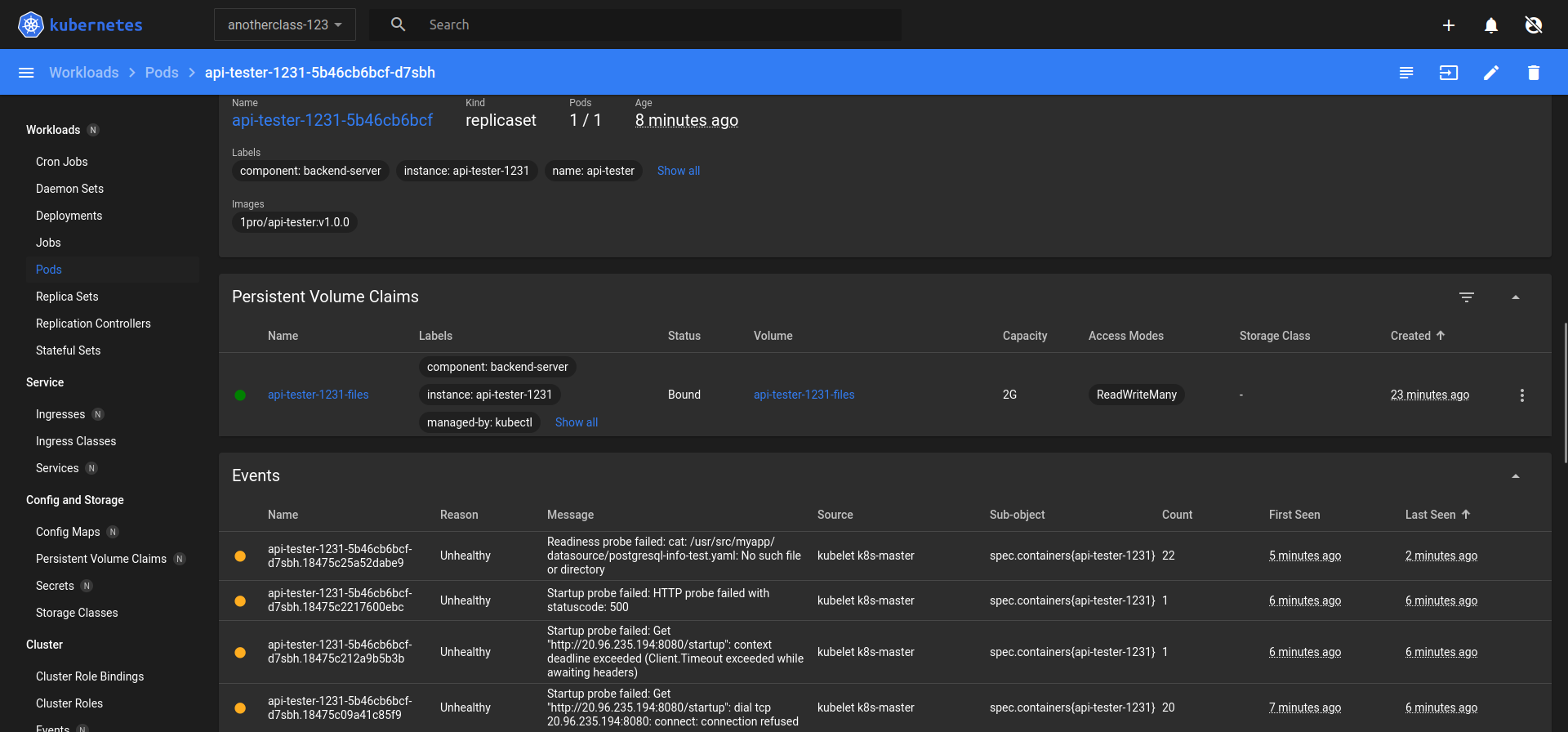Click warning icon for statuscode: 500 event
Screen dimensions: 1568x732
[240, 601]
